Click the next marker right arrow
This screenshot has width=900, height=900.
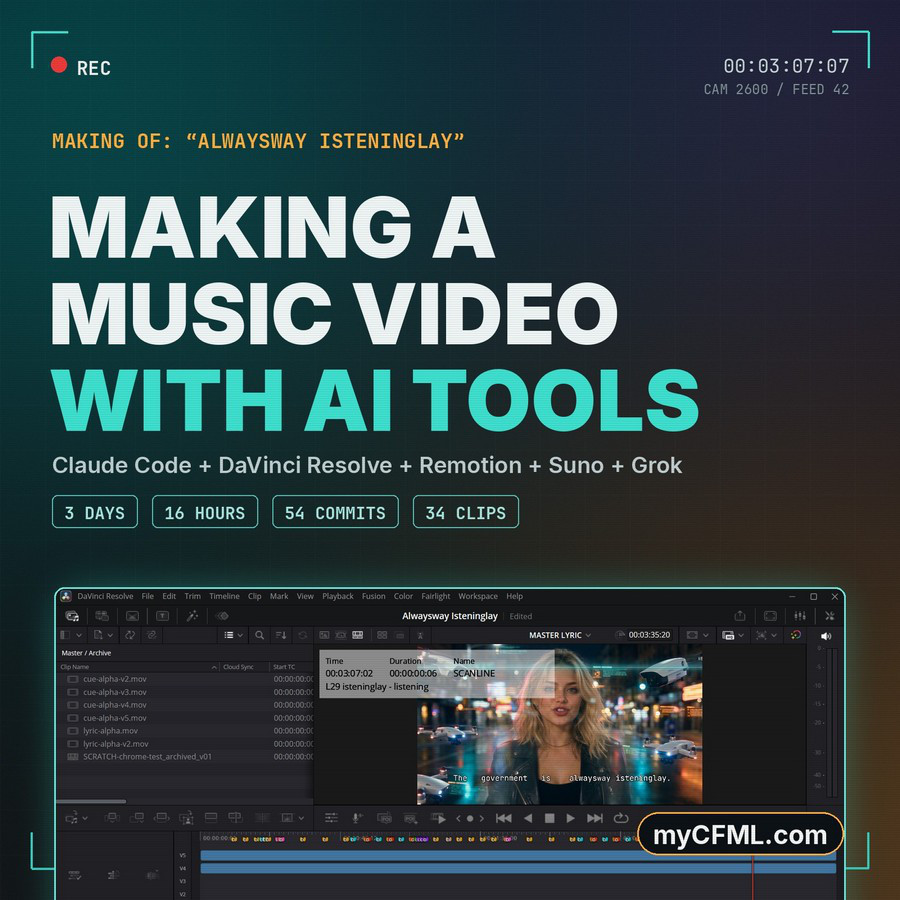coord(481,818)
